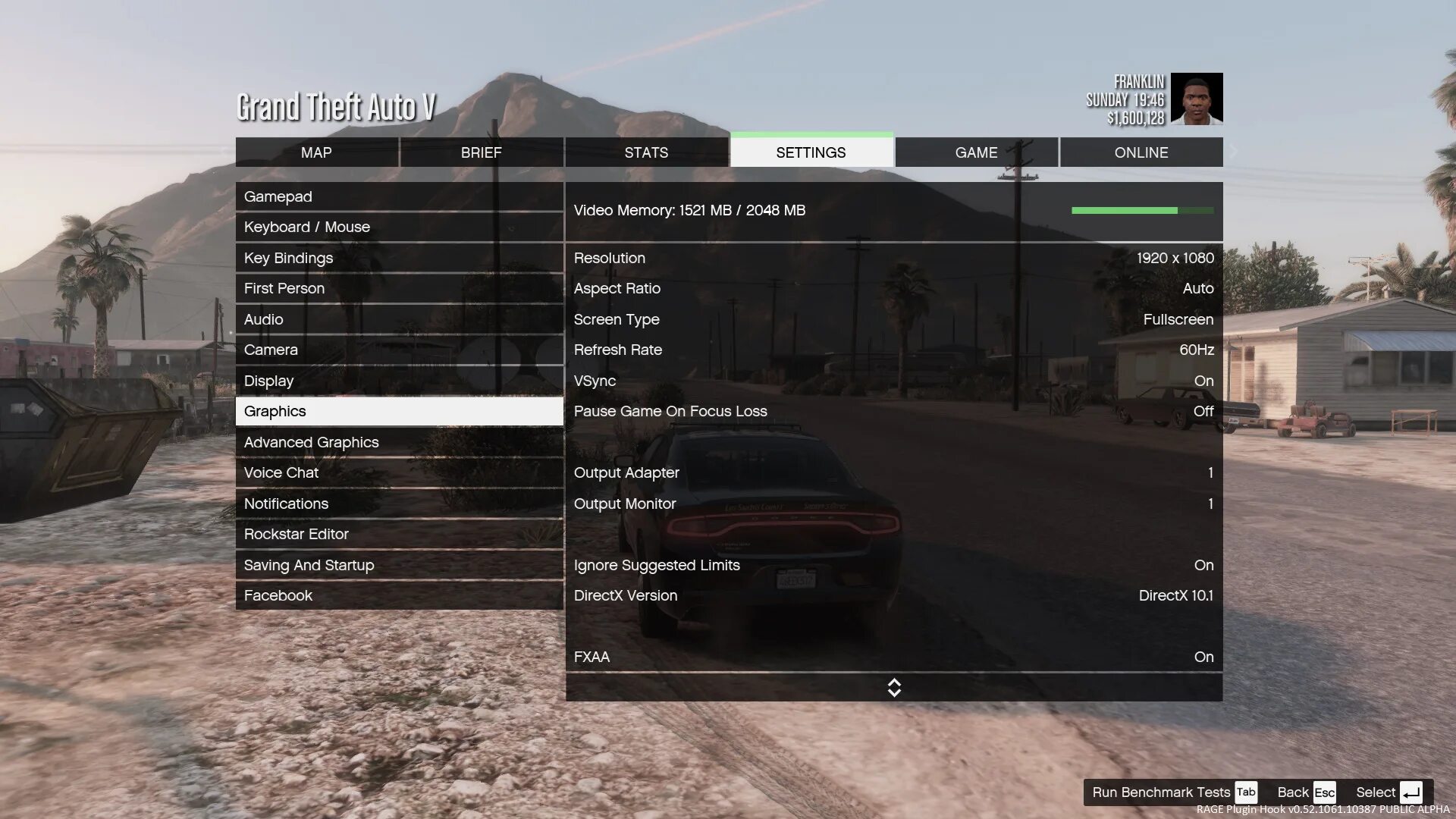Click the Saving And Startup icon
Viewport: 1456px width, 819px height.
(309, 565)
